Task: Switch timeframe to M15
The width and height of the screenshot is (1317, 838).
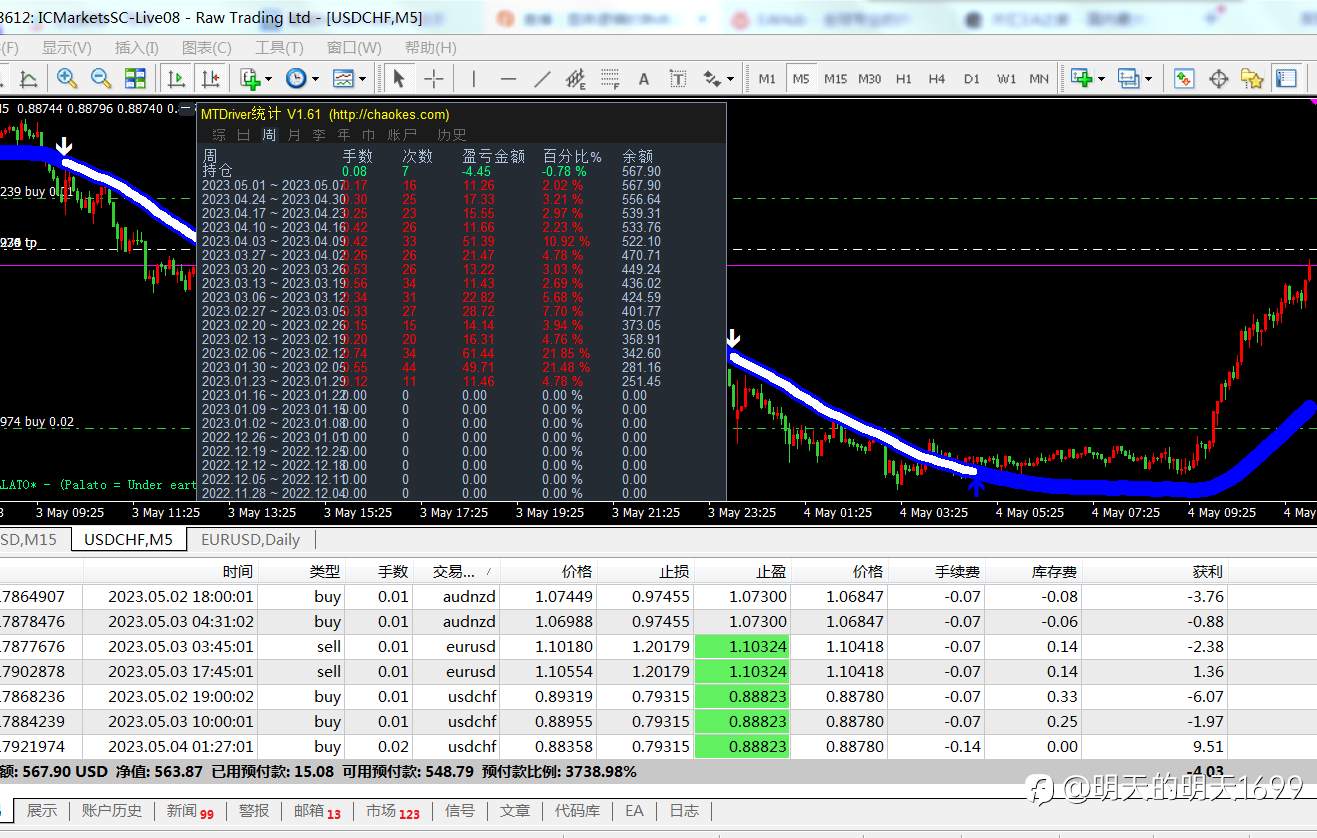Action: [x=835, y=78]
